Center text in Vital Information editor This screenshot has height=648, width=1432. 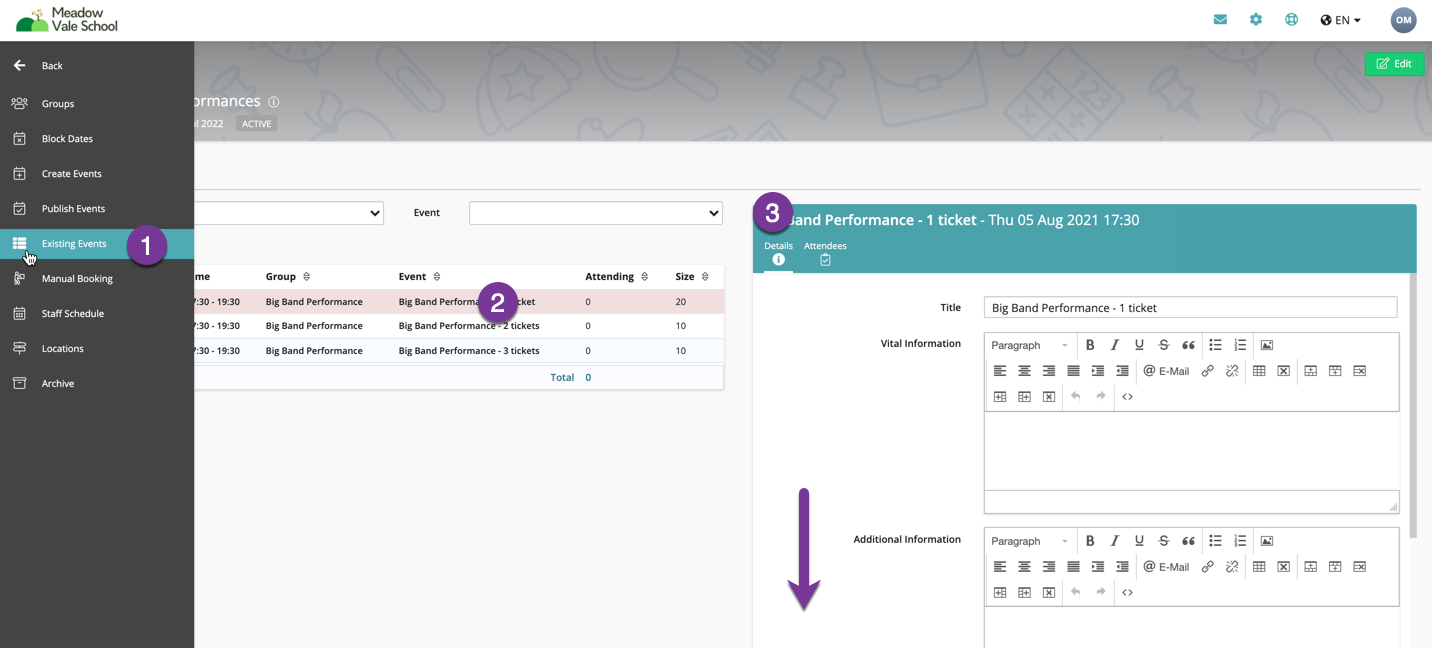(1024, 371)
